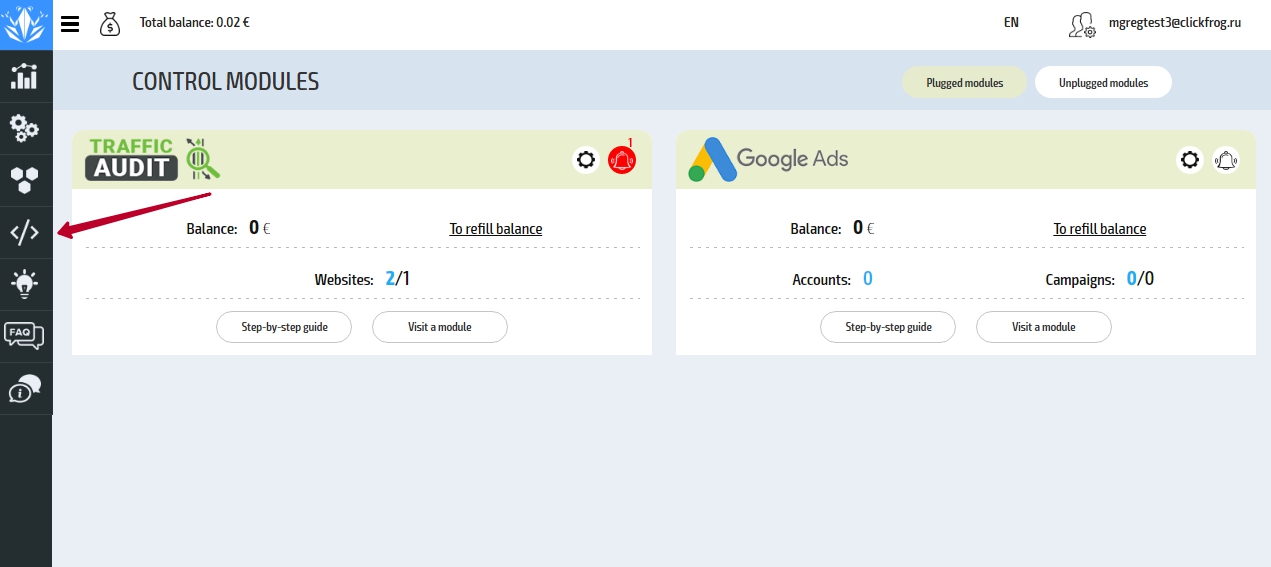Click Google Ads 'Visit a module' button
The width and height of the screenshot is (1271, 567).
[1043, 327]
